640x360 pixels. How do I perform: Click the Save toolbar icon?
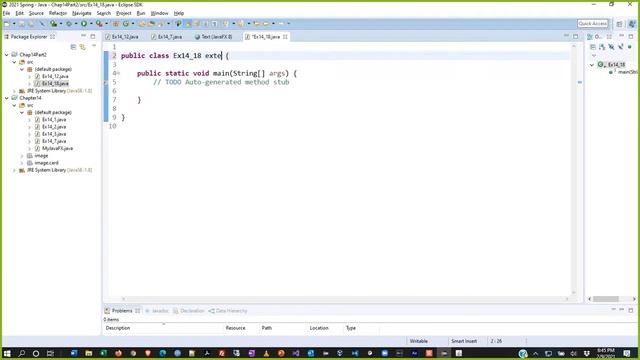(21, 24)
